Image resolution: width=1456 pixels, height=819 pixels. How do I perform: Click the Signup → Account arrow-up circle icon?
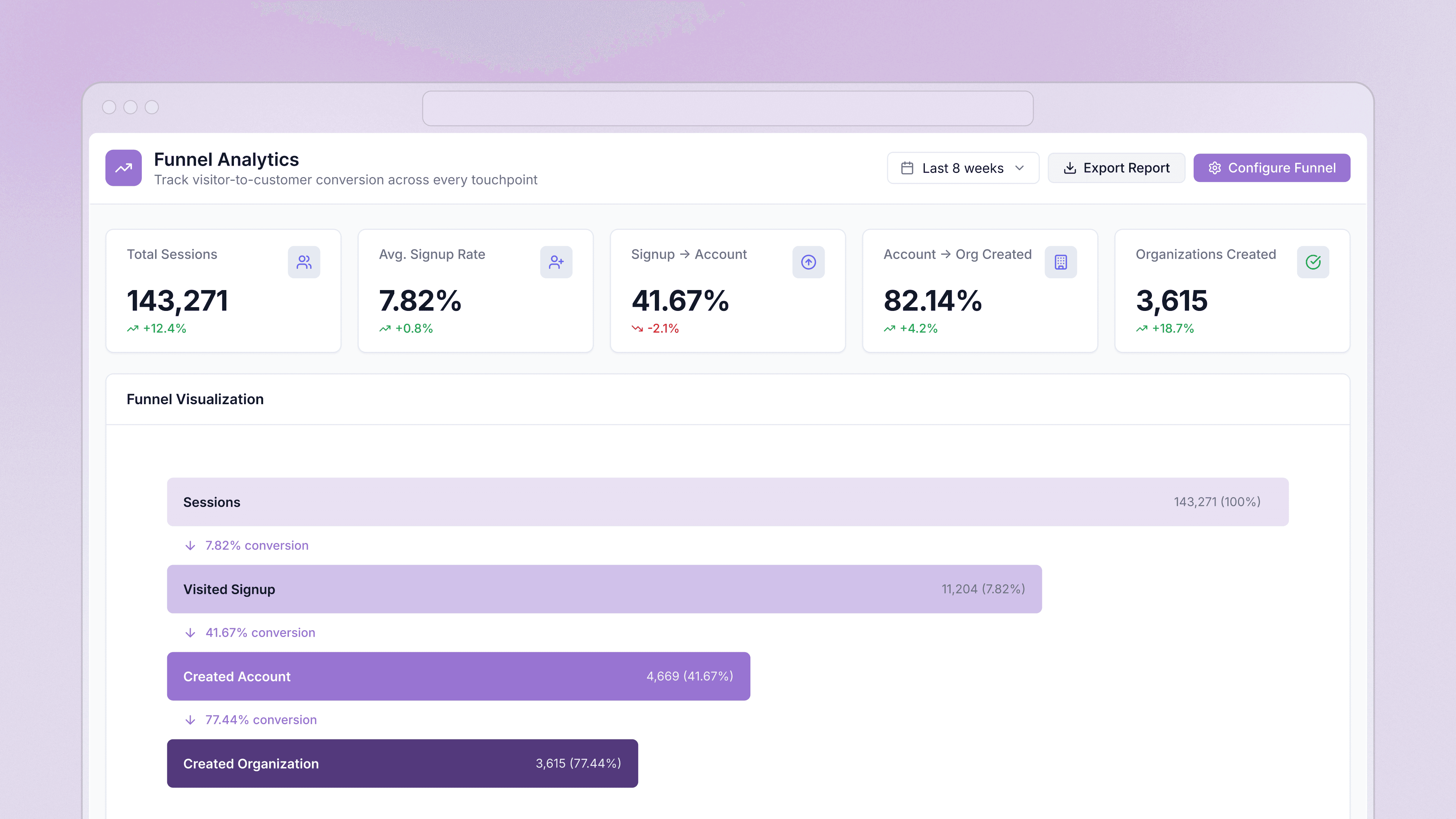pyautogui.click(x=808, y=262)
